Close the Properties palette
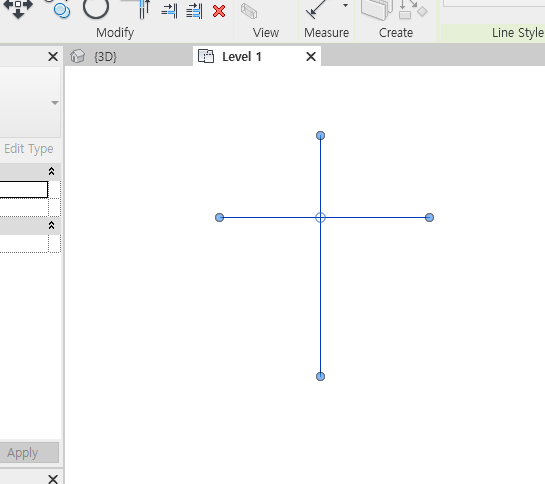Viewport: 545px width, 484px height. [x=53, y=56]
